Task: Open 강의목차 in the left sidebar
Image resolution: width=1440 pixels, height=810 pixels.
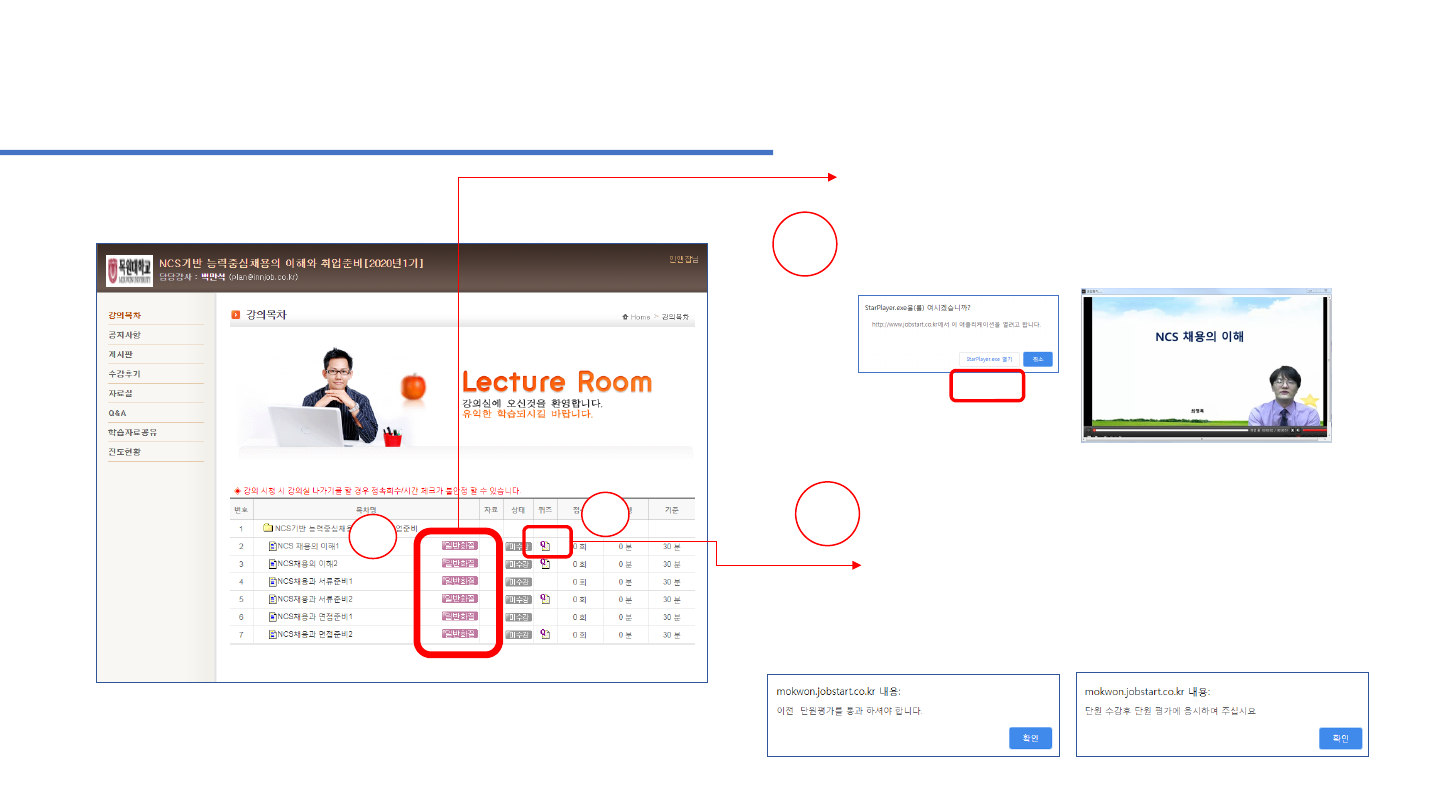Action: tap(125, 315)
